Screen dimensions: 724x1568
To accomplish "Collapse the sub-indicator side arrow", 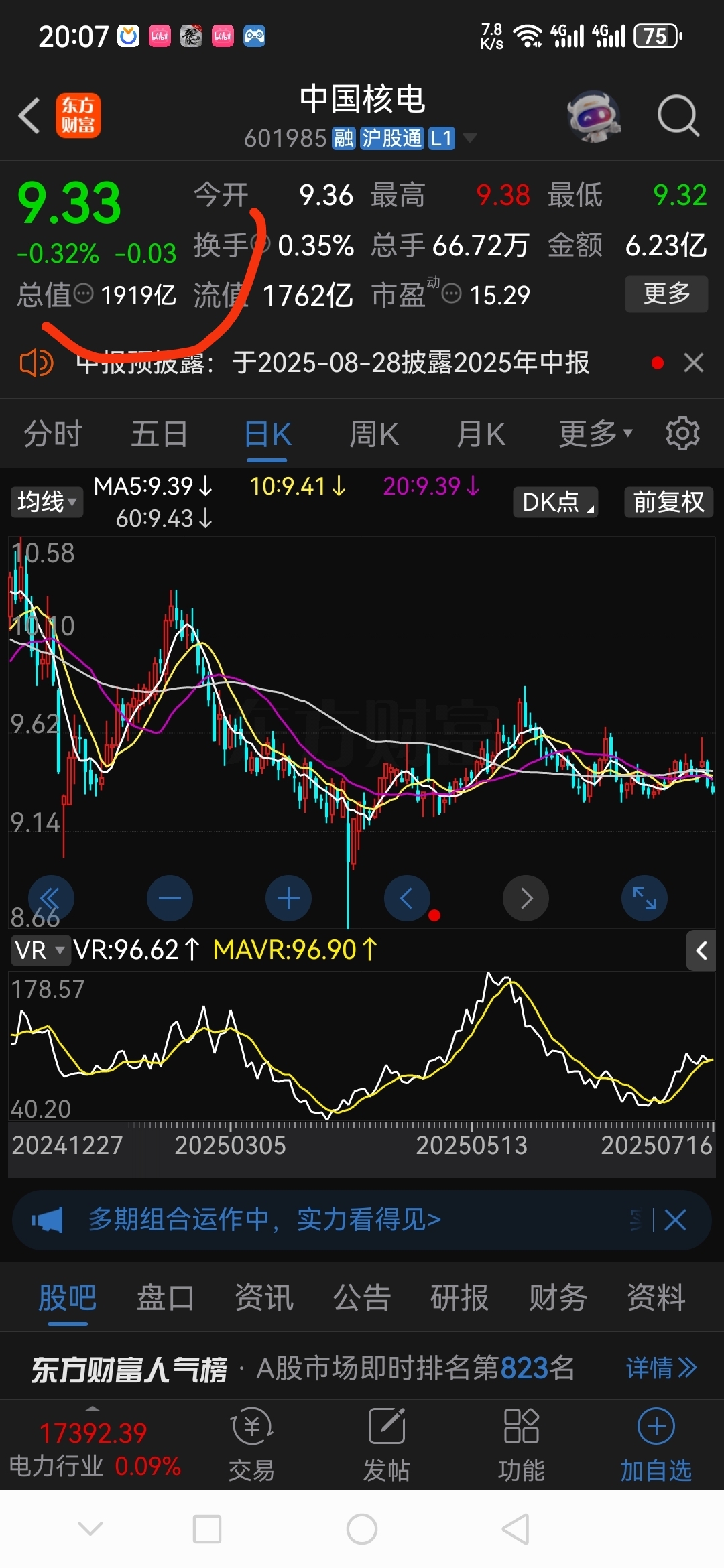I will point(701,950).
